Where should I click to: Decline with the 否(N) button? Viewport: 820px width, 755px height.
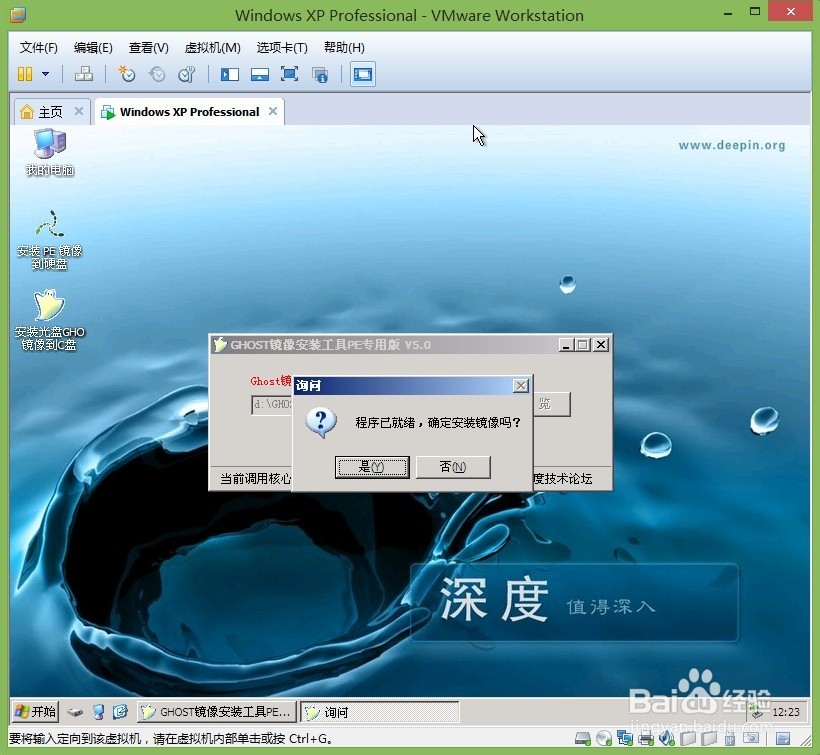453,467
